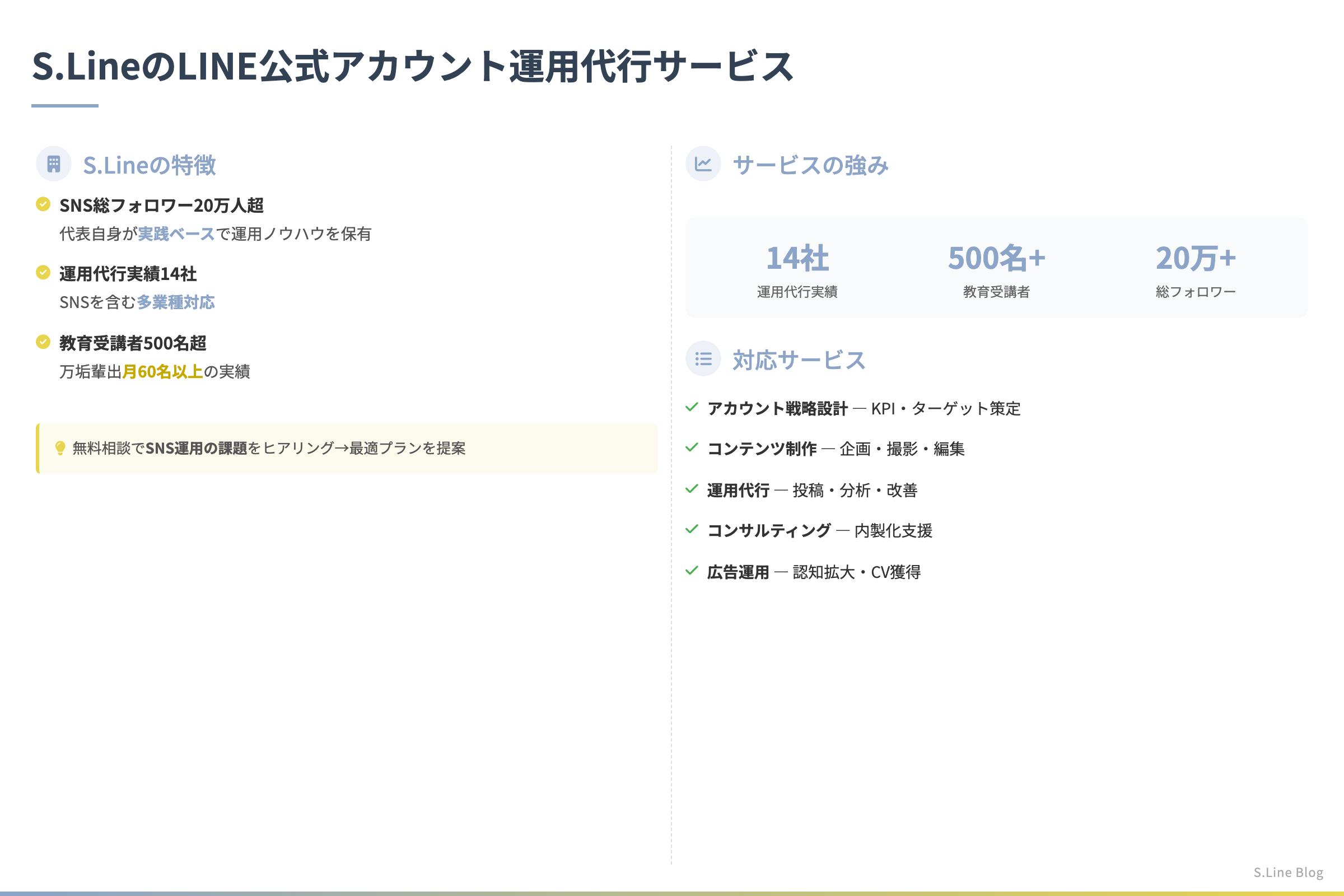Click the bold phrase SNS運用の課題 in the callout
This screenshot has width=1344, height=896.
tap(196, 448)
